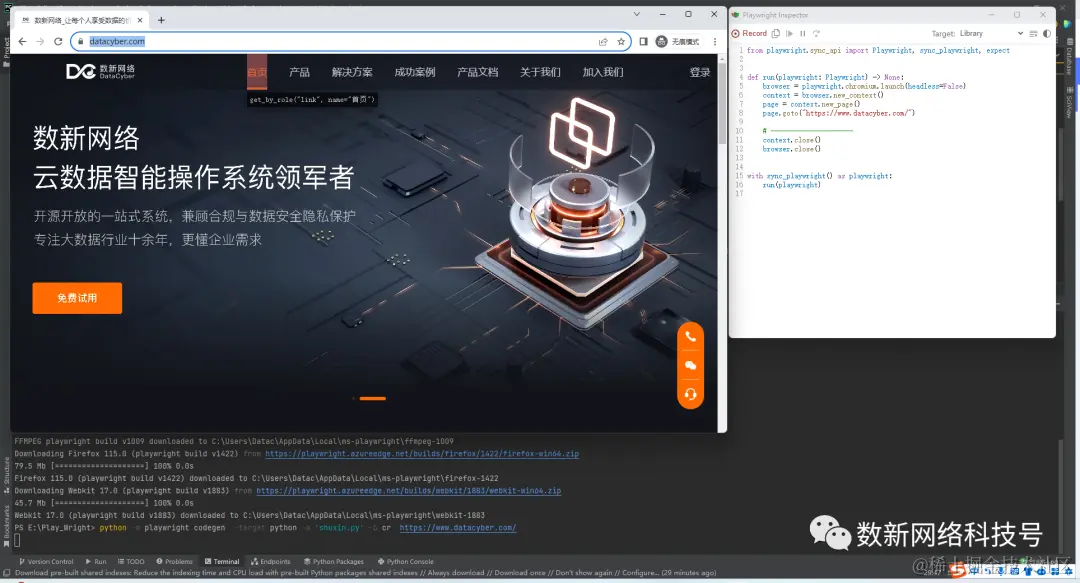Toggle the Pause control in Playwright Inspector

point(803,33)
